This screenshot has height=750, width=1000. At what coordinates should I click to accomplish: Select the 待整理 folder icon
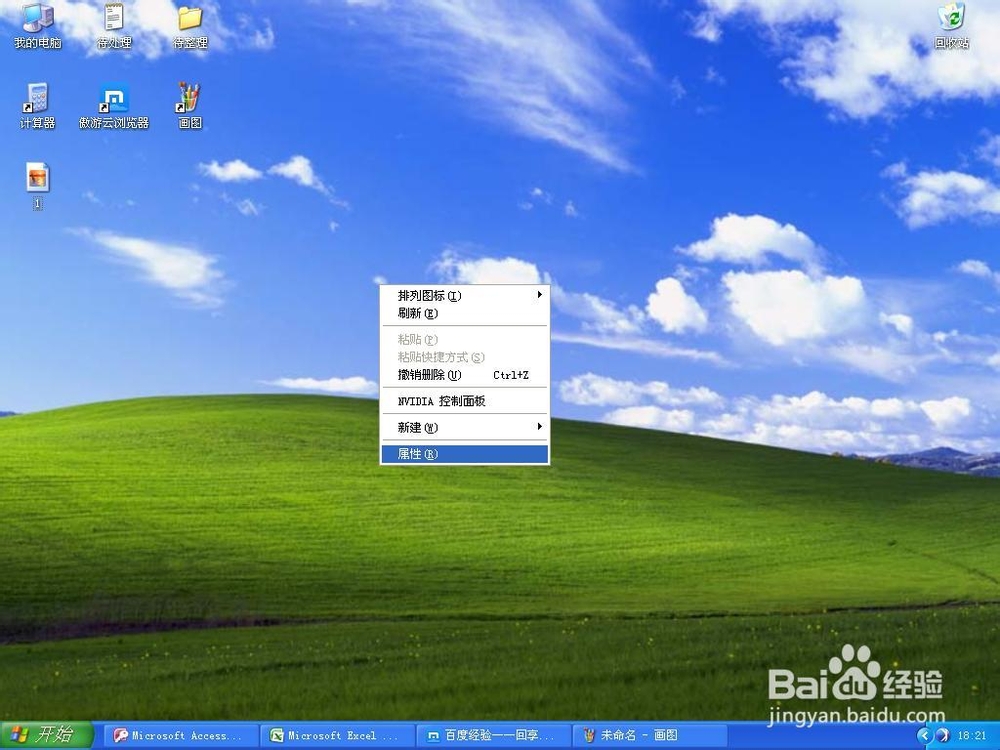point(190,26)
